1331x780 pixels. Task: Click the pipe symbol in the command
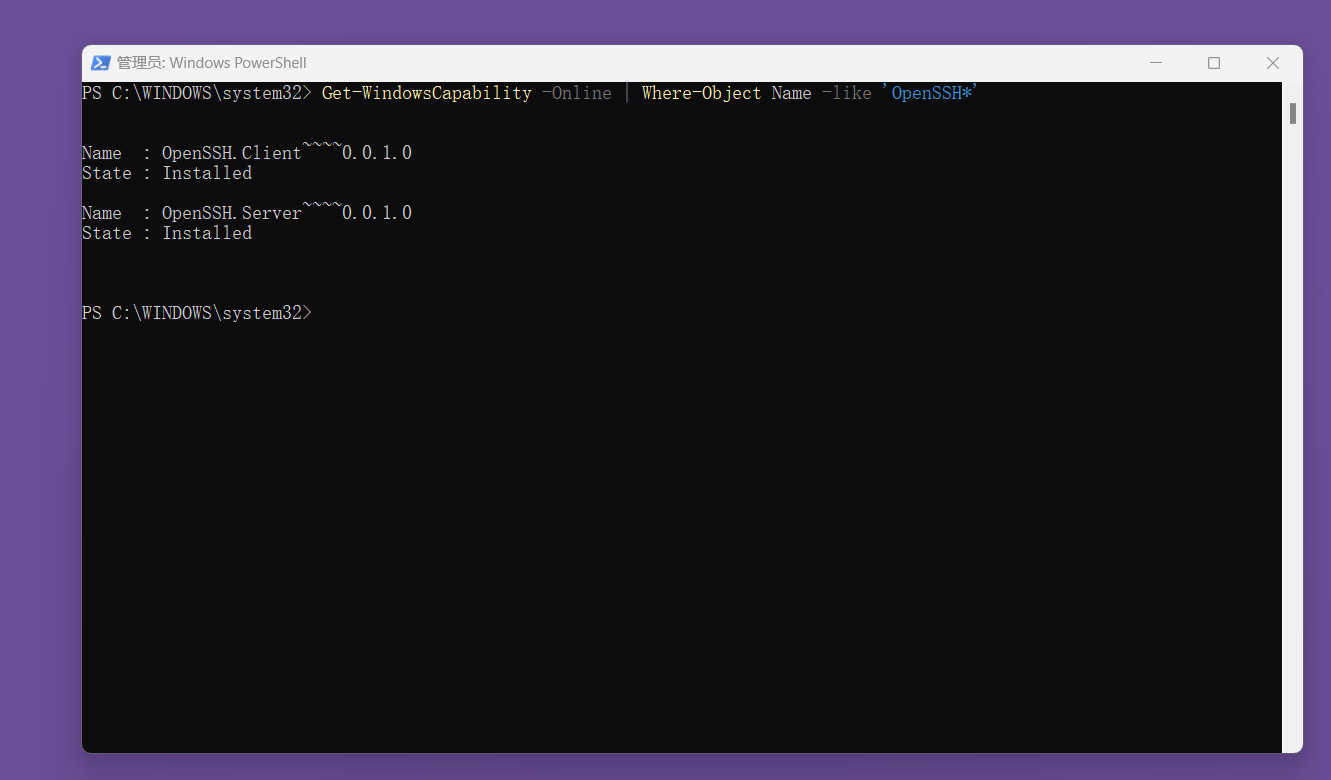(627, 93)
